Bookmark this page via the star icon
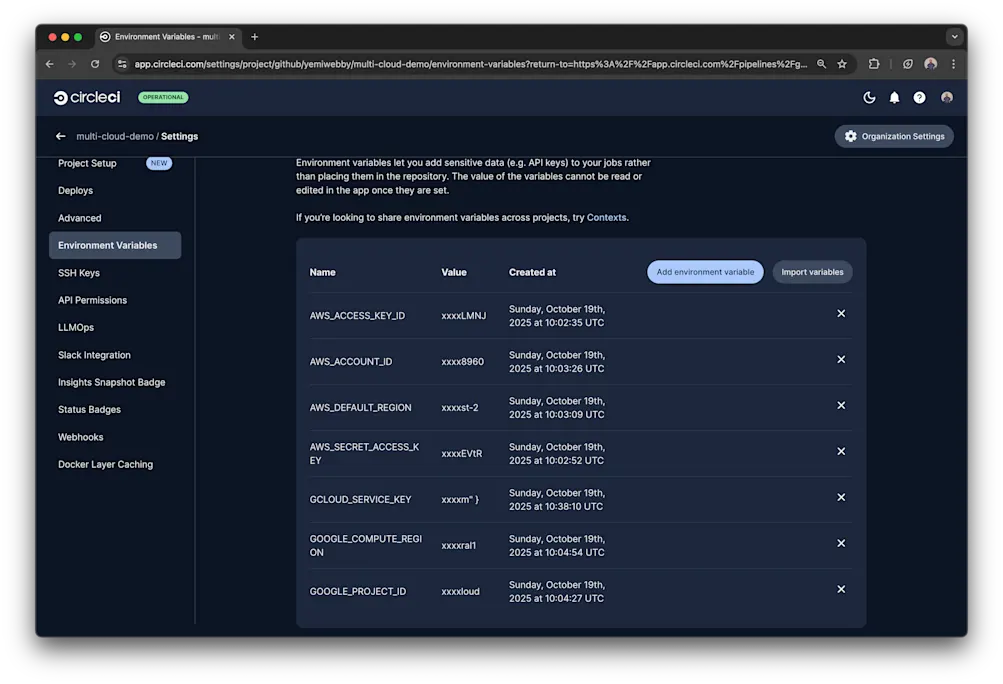Screen dimensions: 1003x684 (x=840, y=63)
